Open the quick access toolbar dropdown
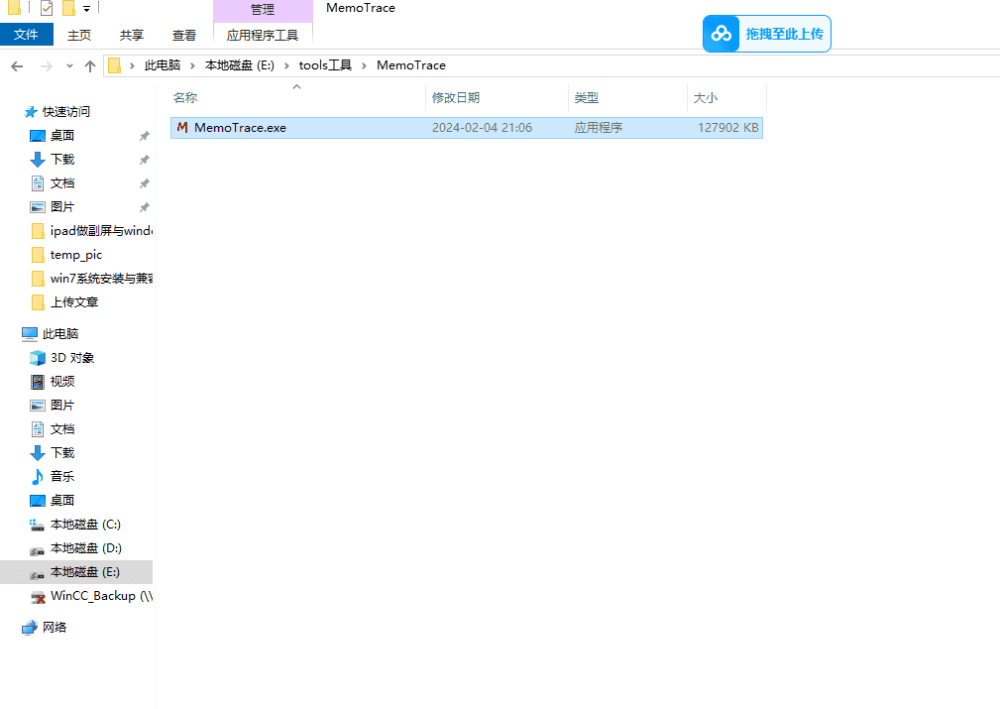Image resolution: width=1000 pixels, height=709 pixels. point(87,9)
